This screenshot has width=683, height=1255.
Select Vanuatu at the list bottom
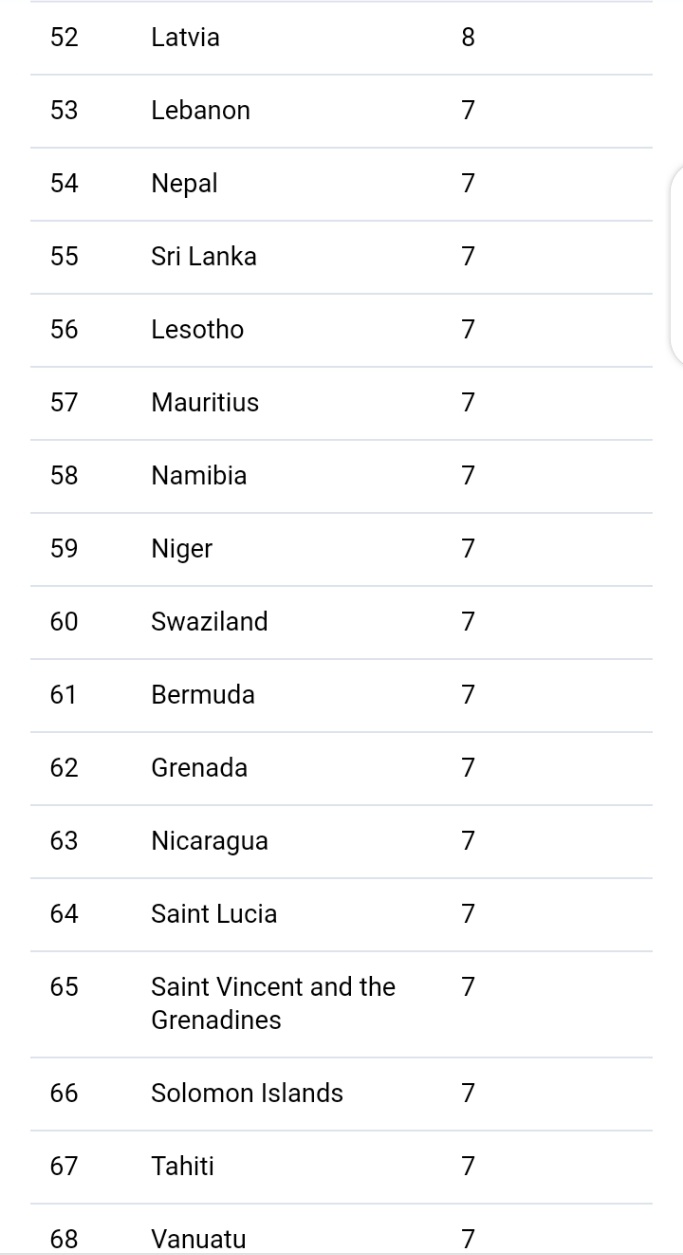pyautogui.click(x=198, y=1239)
